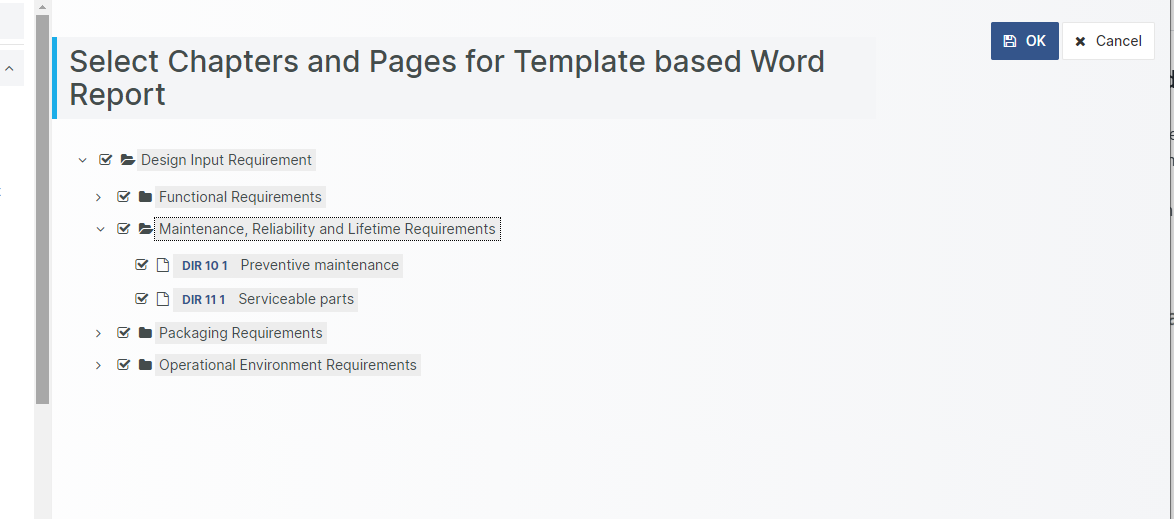Image resolution: width=1174 pixels, height=519 pixels.
Task: Toggle the Serviceable parts checkbox
Action: coord(141,299)
